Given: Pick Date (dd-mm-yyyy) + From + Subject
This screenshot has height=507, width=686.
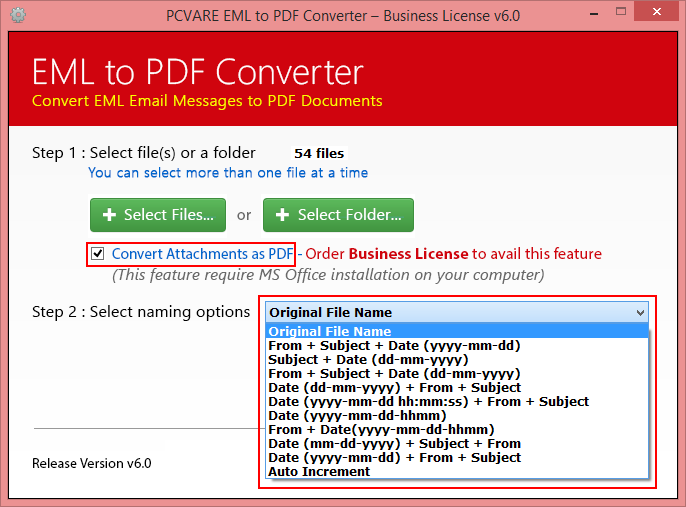Looking at the screenshot, I should [x=457, y=388].
